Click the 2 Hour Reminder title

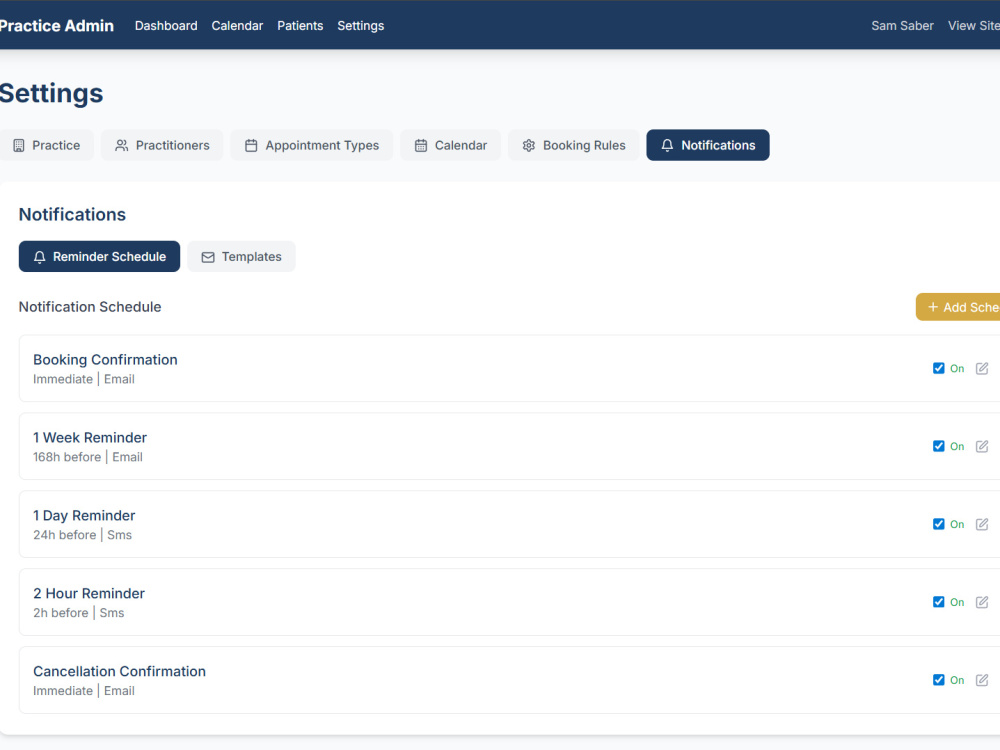[89, 593]
